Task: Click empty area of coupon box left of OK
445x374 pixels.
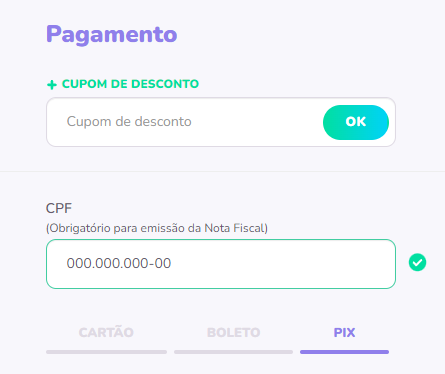Action: click(257, 122)
